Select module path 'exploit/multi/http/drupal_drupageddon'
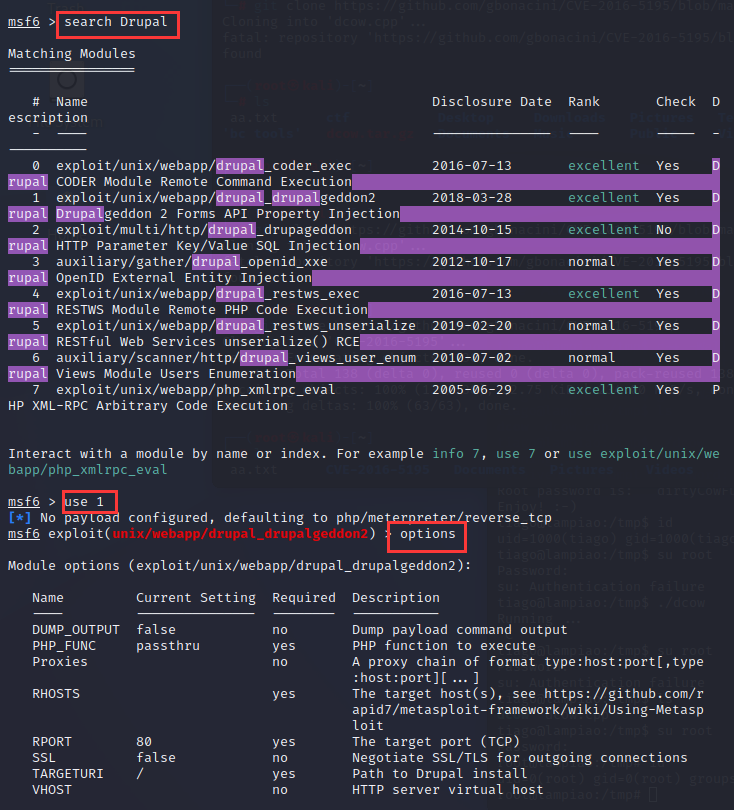The image size is (734, 810). click(204, 230)
